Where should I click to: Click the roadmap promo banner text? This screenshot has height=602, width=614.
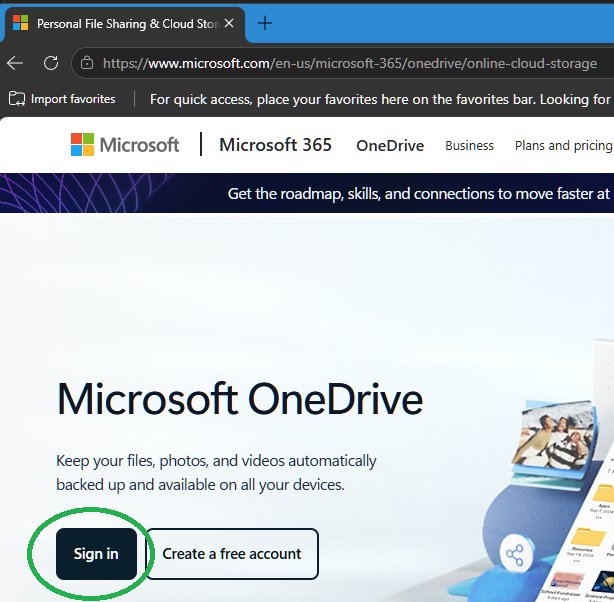tap(419, 194)
